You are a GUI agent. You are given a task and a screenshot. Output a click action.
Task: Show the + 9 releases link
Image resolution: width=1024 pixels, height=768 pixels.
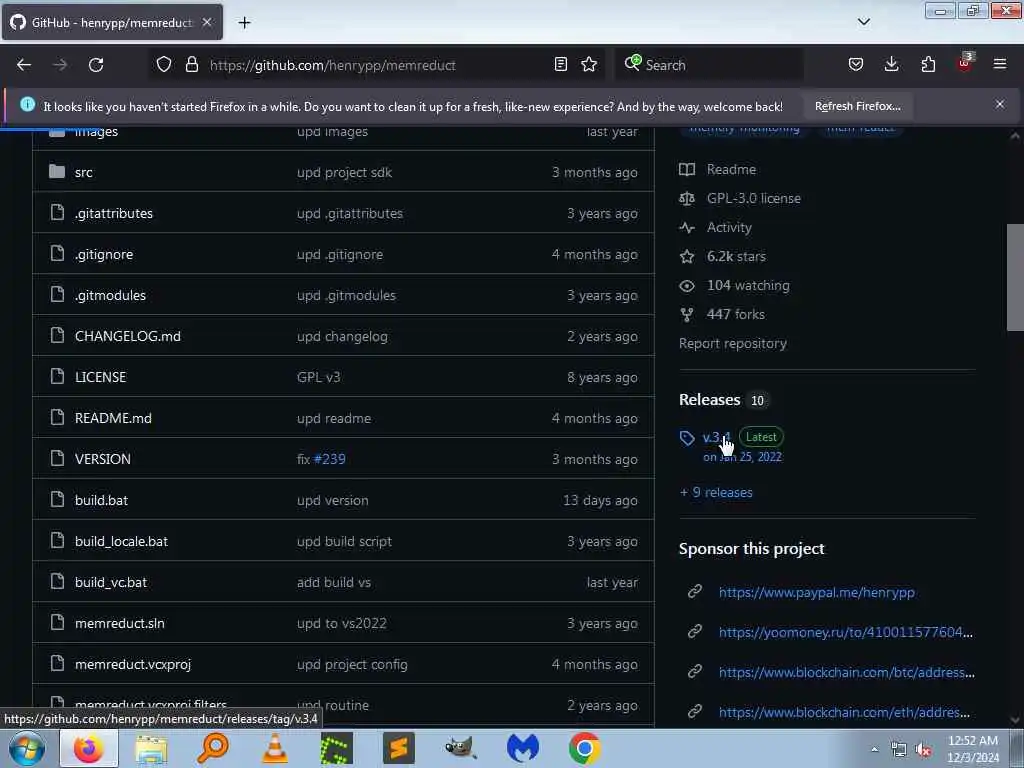(x=716, y=492)
